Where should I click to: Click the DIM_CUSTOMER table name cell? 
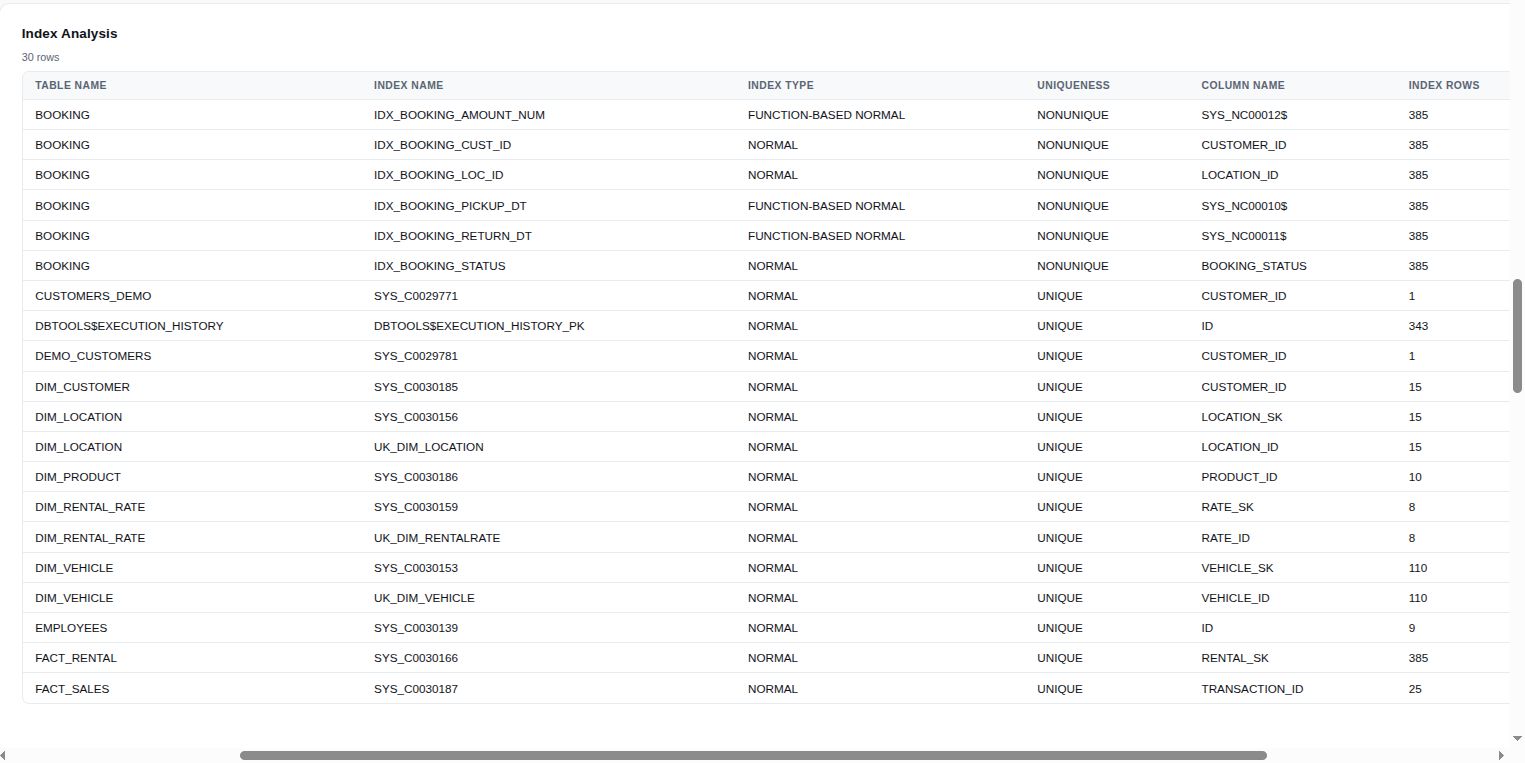pos(82,387)
